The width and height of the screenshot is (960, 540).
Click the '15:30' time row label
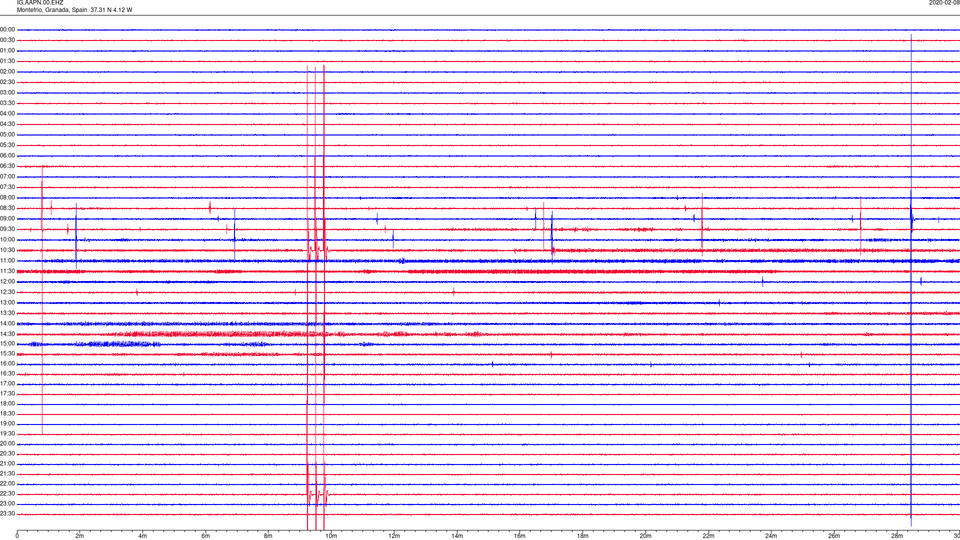pos(7,354)
